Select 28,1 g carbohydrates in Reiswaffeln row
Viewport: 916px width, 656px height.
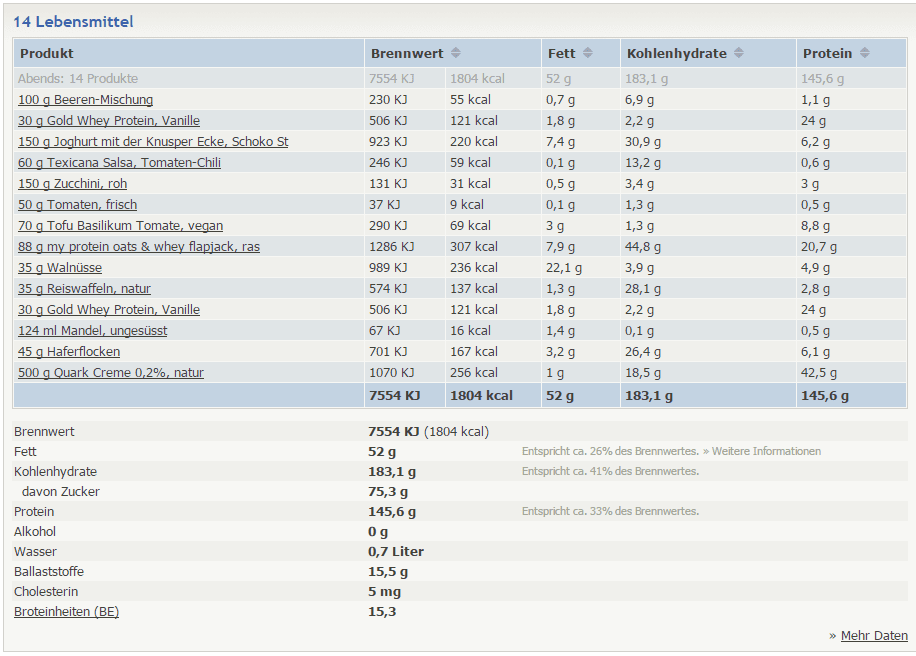pos(643,289)
